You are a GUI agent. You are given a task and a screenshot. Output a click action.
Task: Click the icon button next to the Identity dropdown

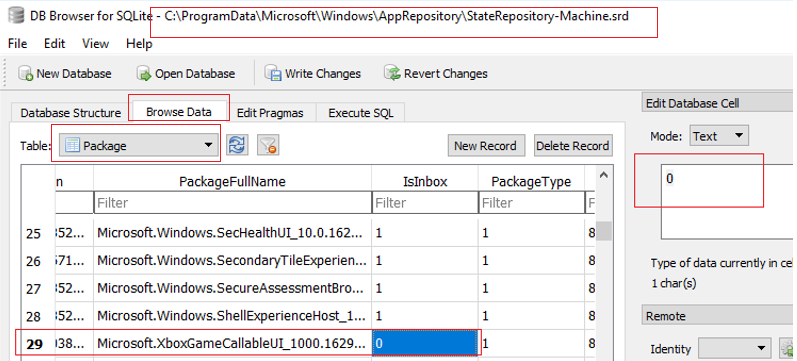click(787, 349)
